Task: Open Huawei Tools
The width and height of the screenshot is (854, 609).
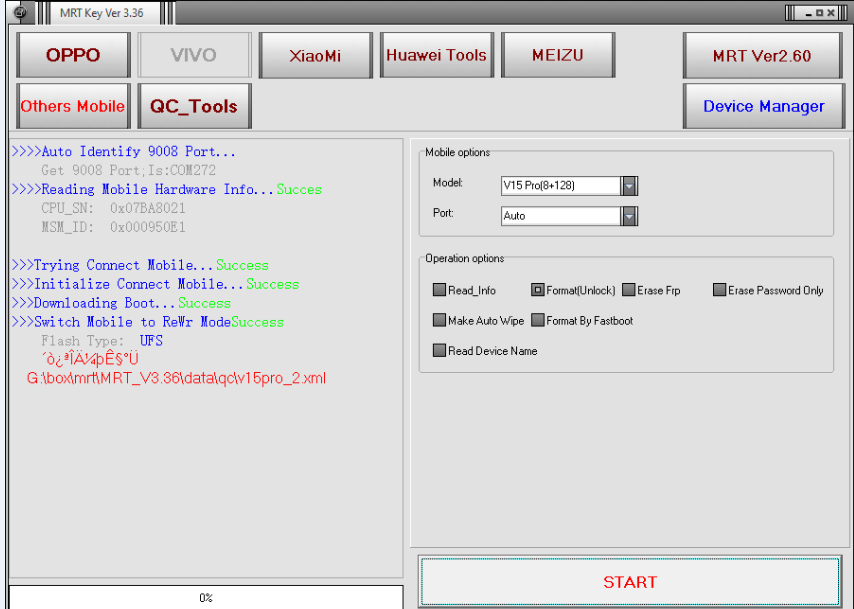Action: [436, 55]
